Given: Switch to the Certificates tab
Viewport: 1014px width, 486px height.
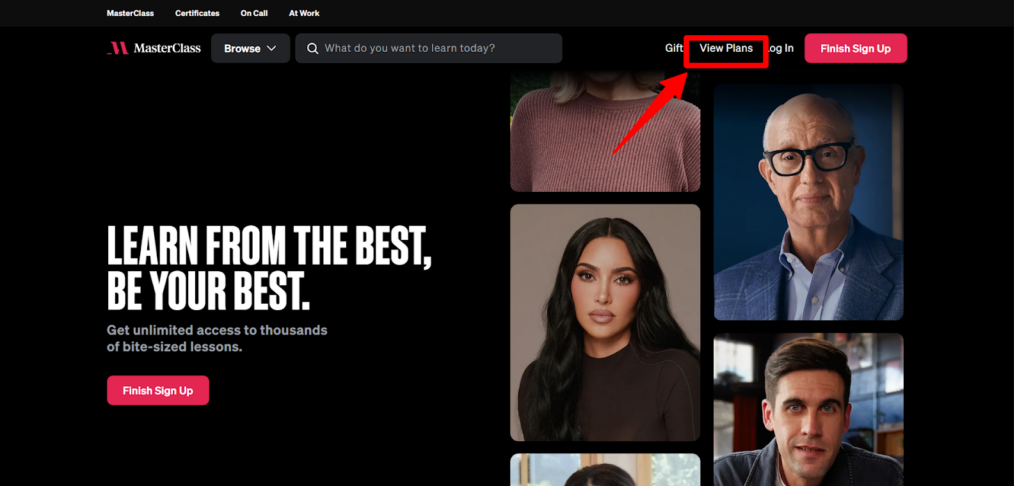Looking at the screenshot, I should (x=197, y=13).
